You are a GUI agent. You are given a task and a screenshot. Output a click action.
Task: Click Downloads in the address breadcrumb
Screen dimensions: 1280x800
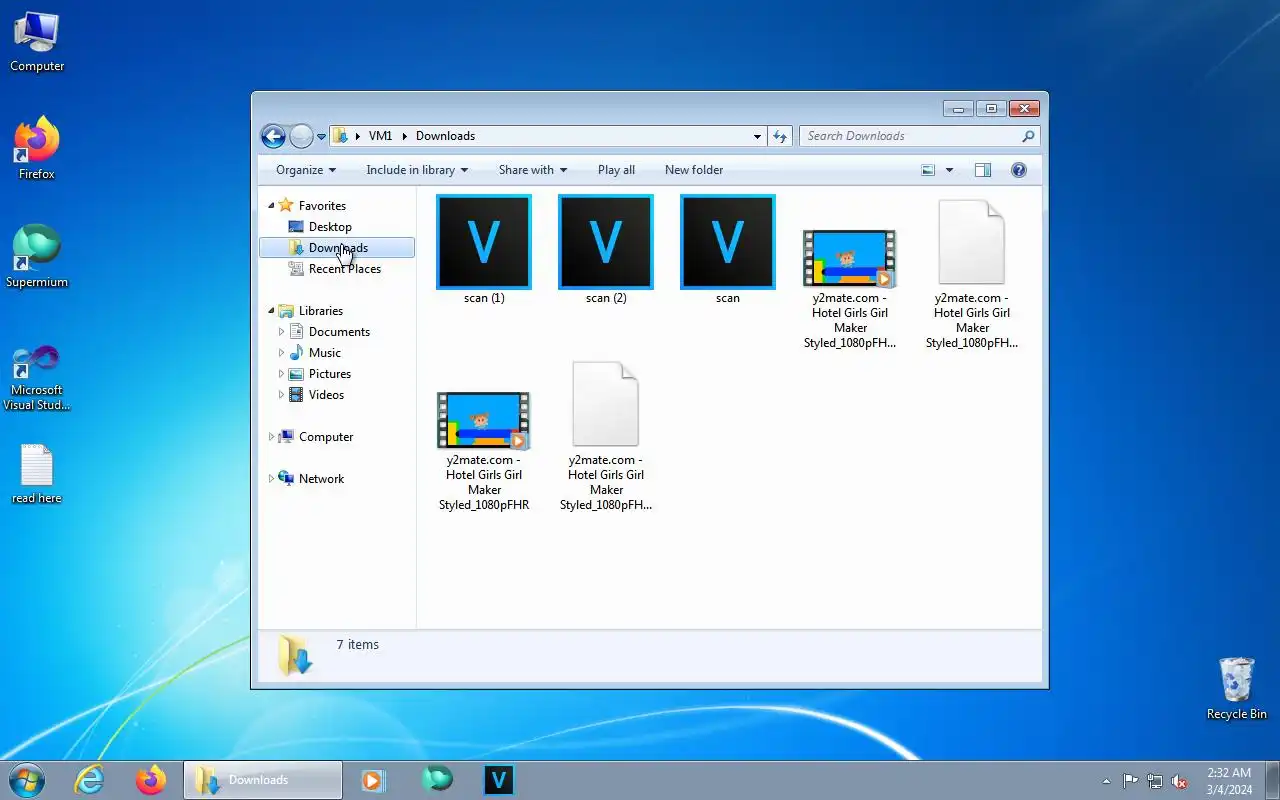pyautogui.click(x=445, y=136)
